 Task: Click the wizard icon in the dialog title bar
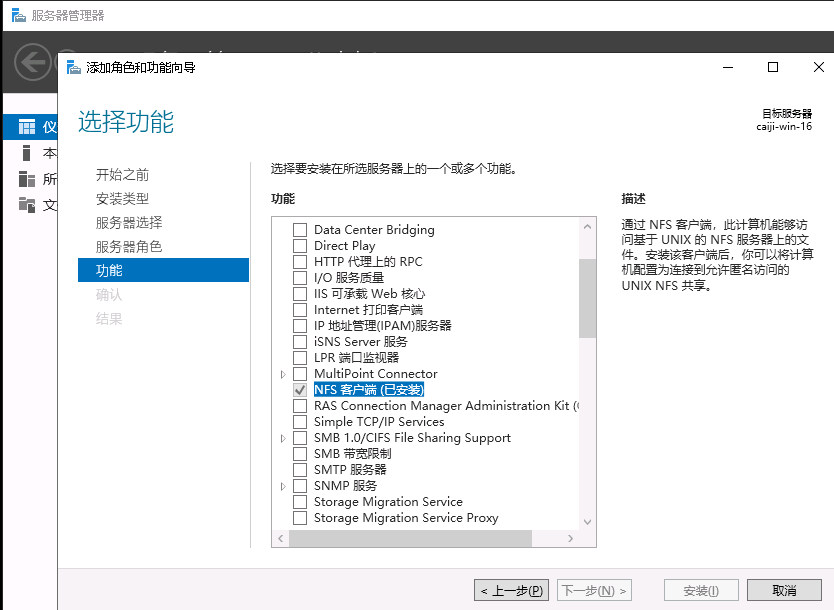[74, 67]
